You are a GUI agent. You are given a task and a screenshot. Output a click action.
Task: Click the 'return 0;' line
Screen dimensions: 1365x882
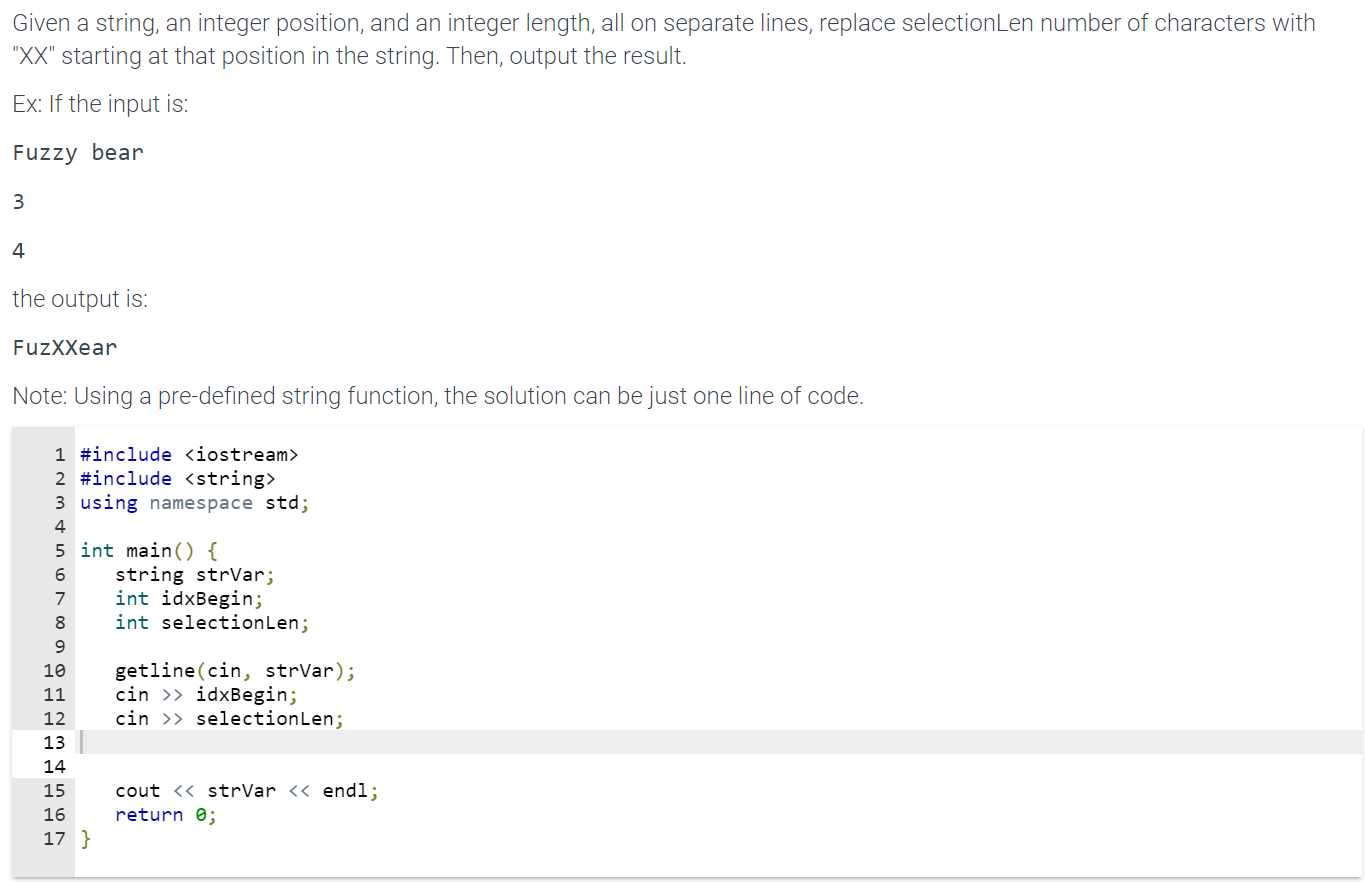[x=166, y=814]
